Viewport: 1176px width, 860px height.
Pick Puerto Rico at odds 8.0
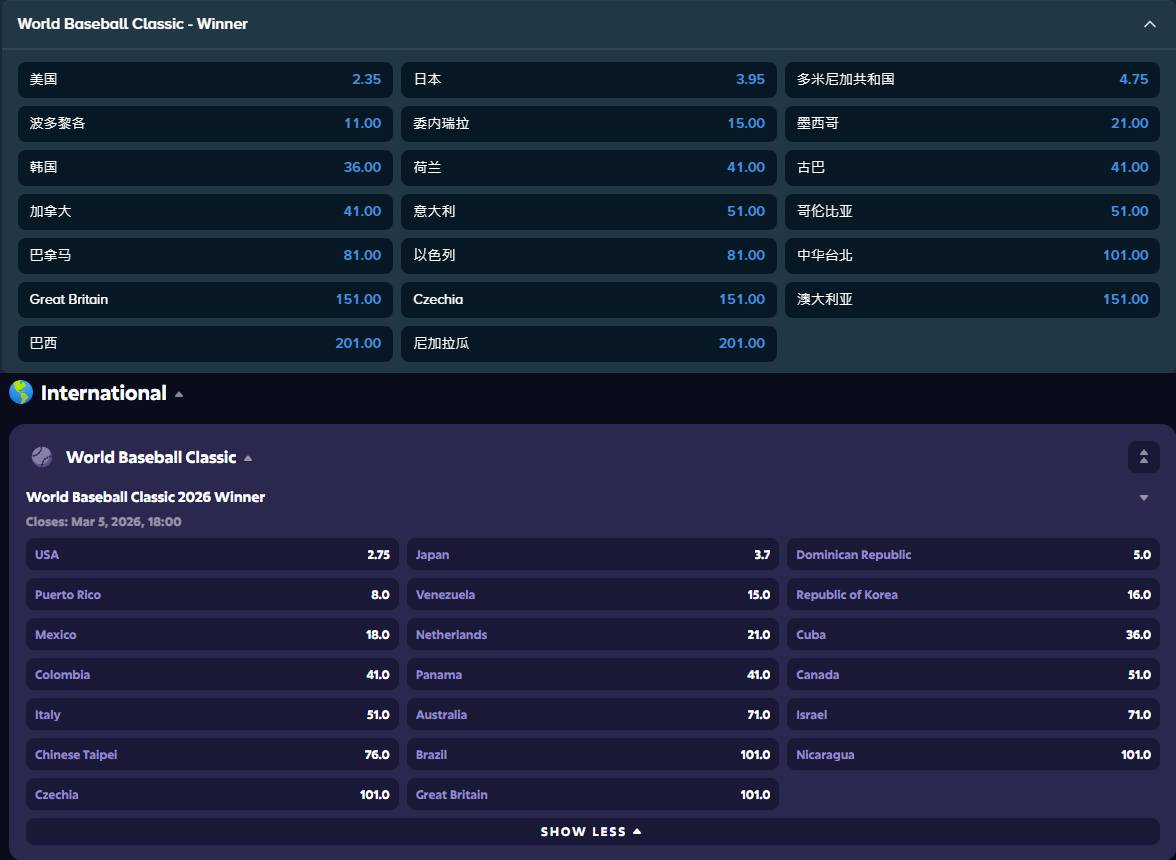(x=212, y=595)
